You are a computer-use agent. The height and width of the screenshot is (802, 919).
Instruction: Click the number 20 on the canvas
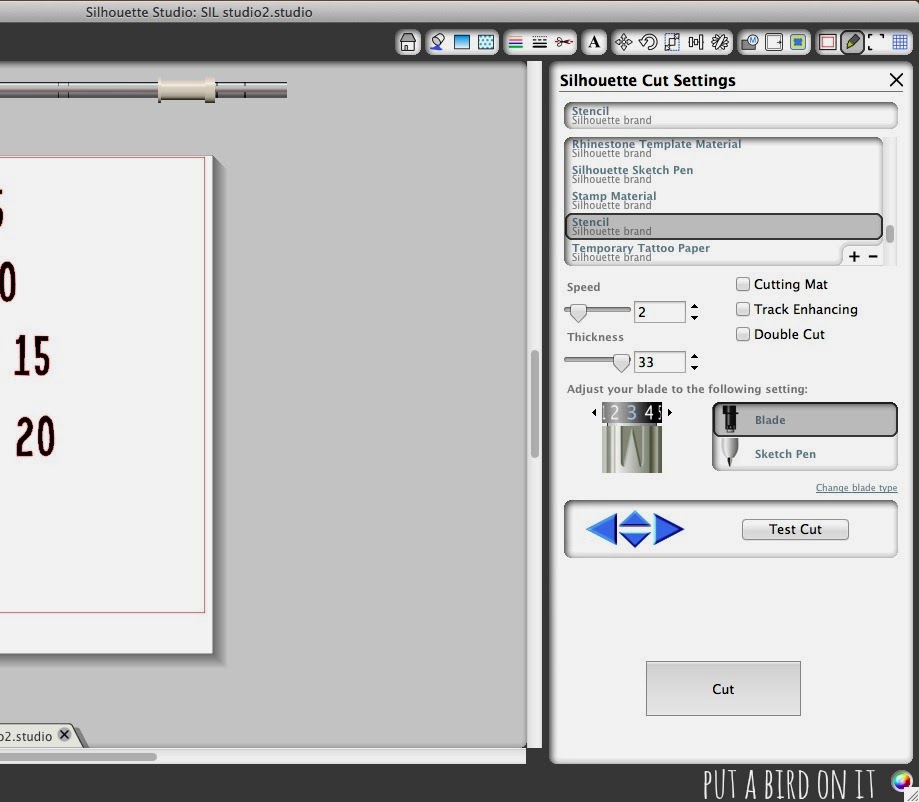click(x=35, y=437)
